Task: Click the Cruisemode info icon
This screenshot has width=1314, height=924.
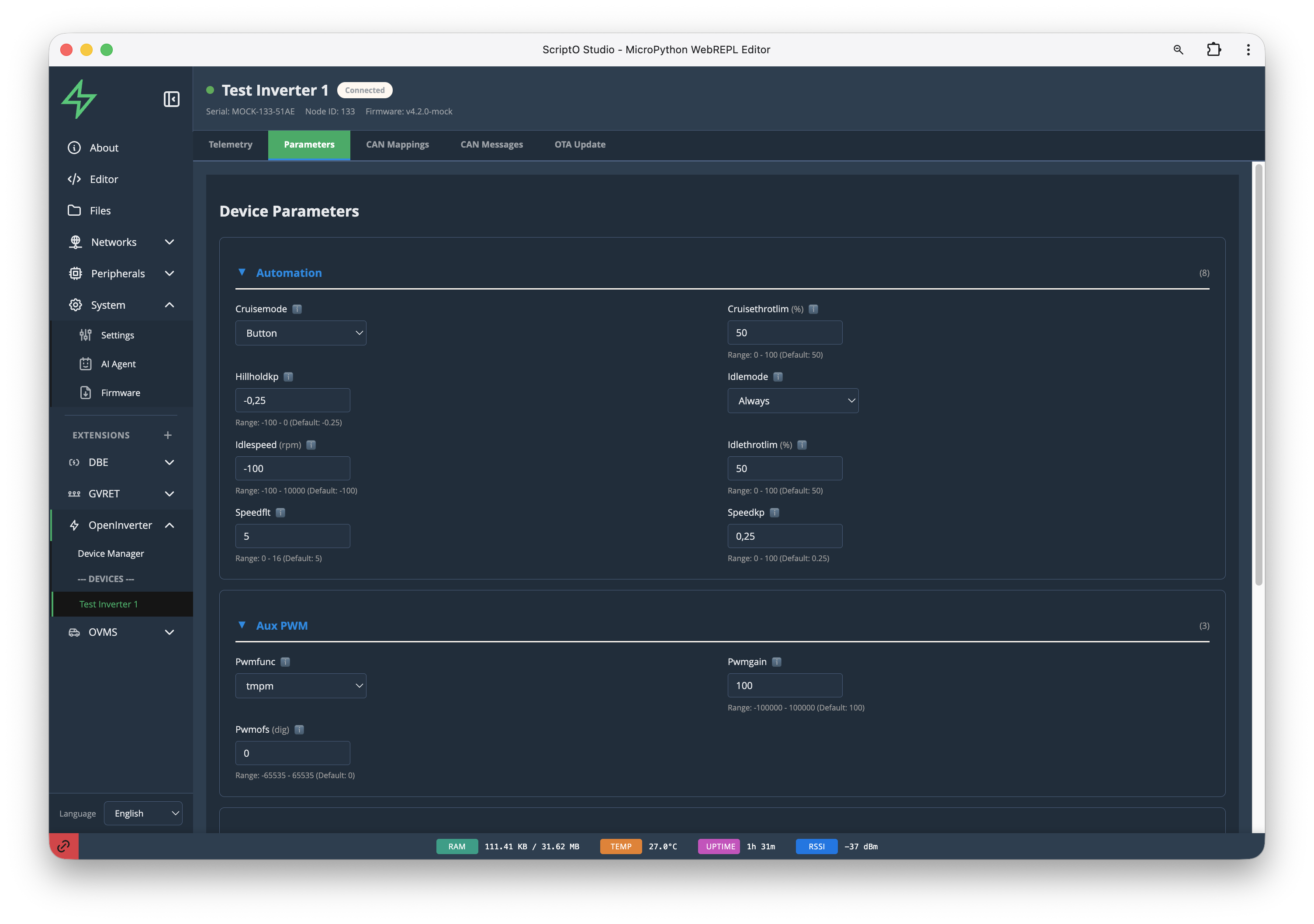Action: (x=297, y=309)
